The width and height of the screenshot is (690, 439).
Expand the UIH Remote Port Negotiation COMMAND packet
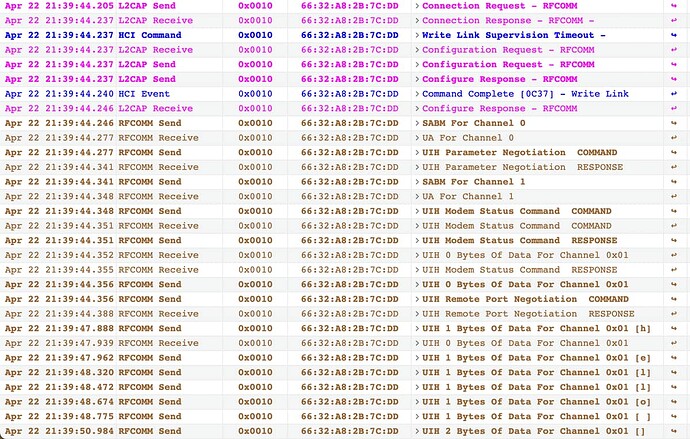417,299
